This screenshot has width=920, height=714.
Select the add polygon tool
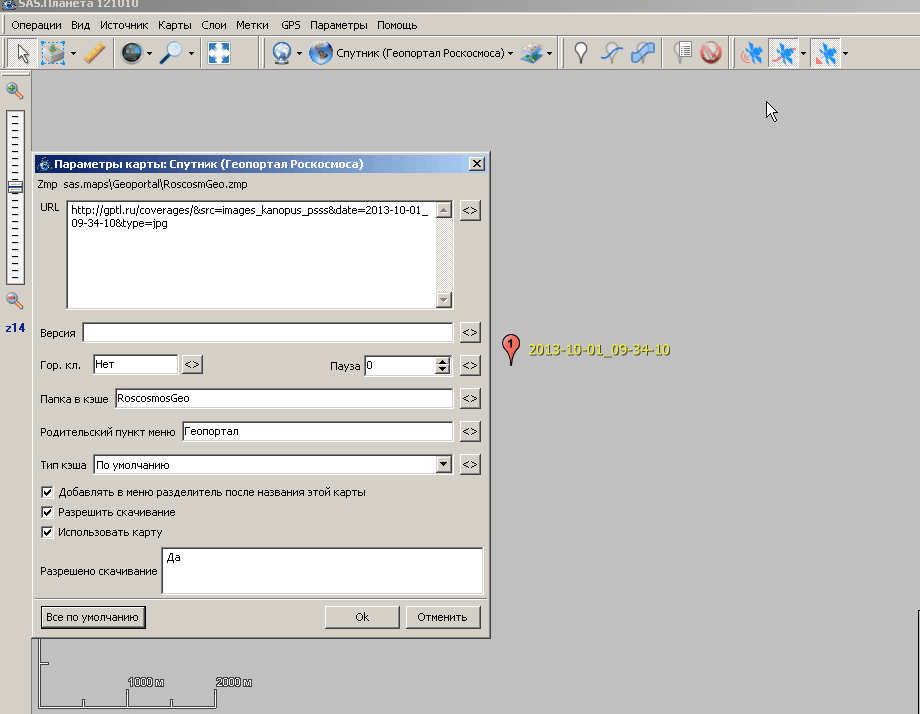[x=643, y=54]
